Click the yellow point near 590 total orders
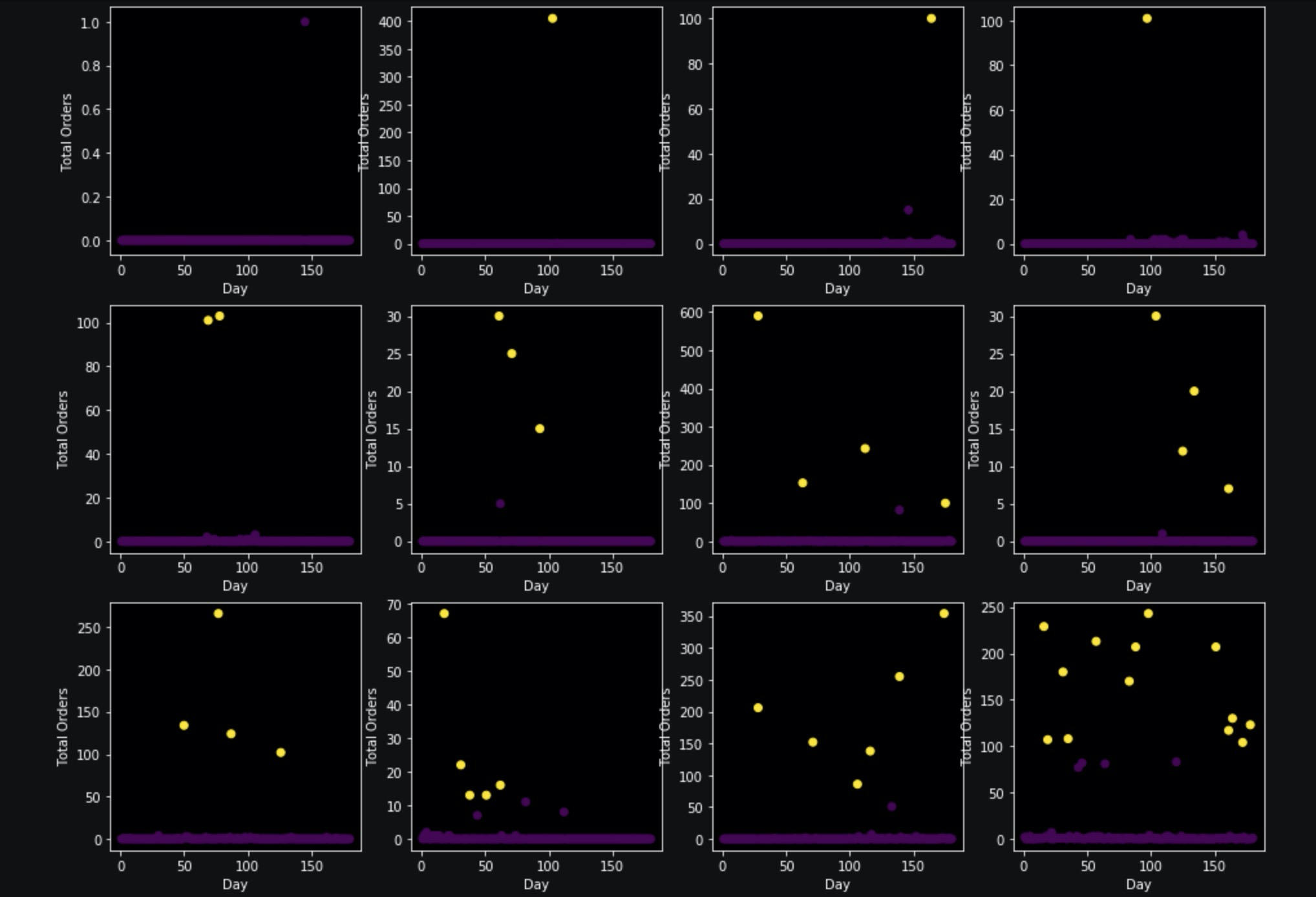This screenshot has width=1316, height=897. point(758,315)
